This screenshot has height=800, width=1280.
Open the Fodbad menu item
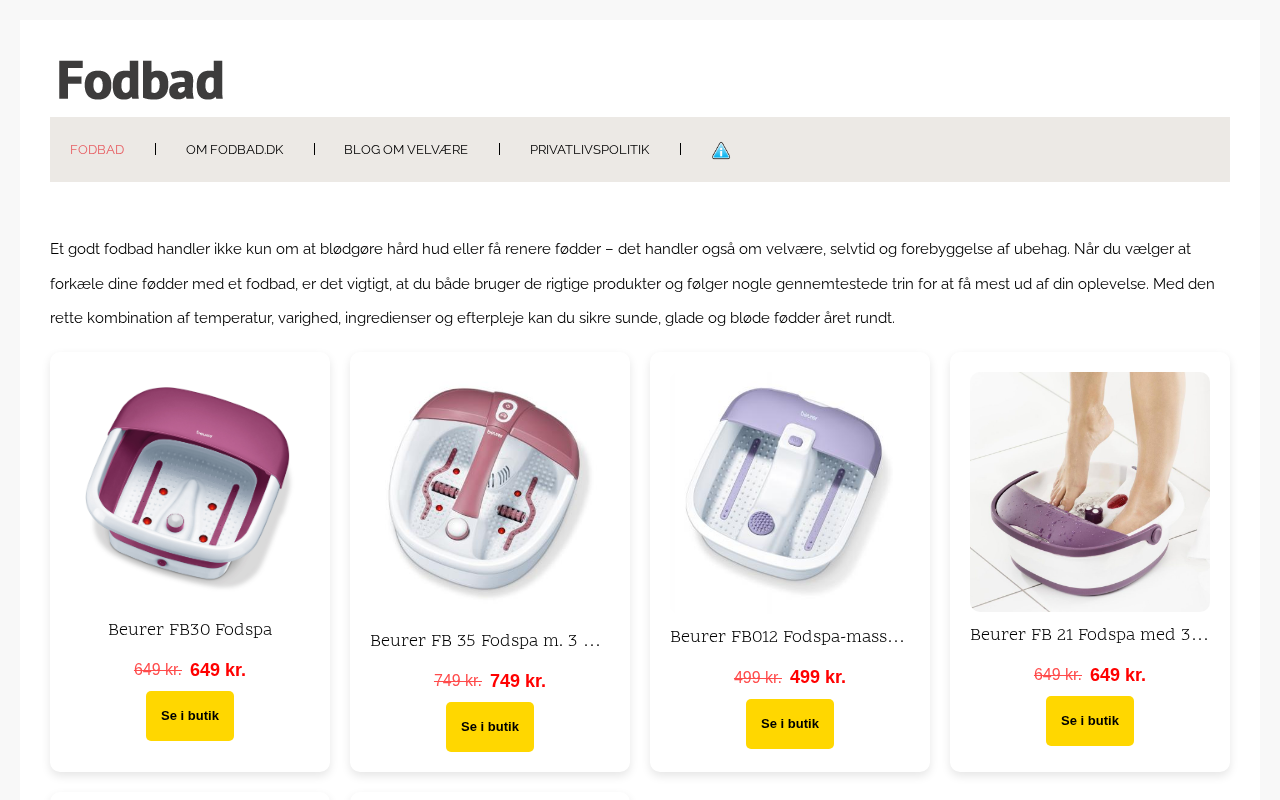[97, 150]
